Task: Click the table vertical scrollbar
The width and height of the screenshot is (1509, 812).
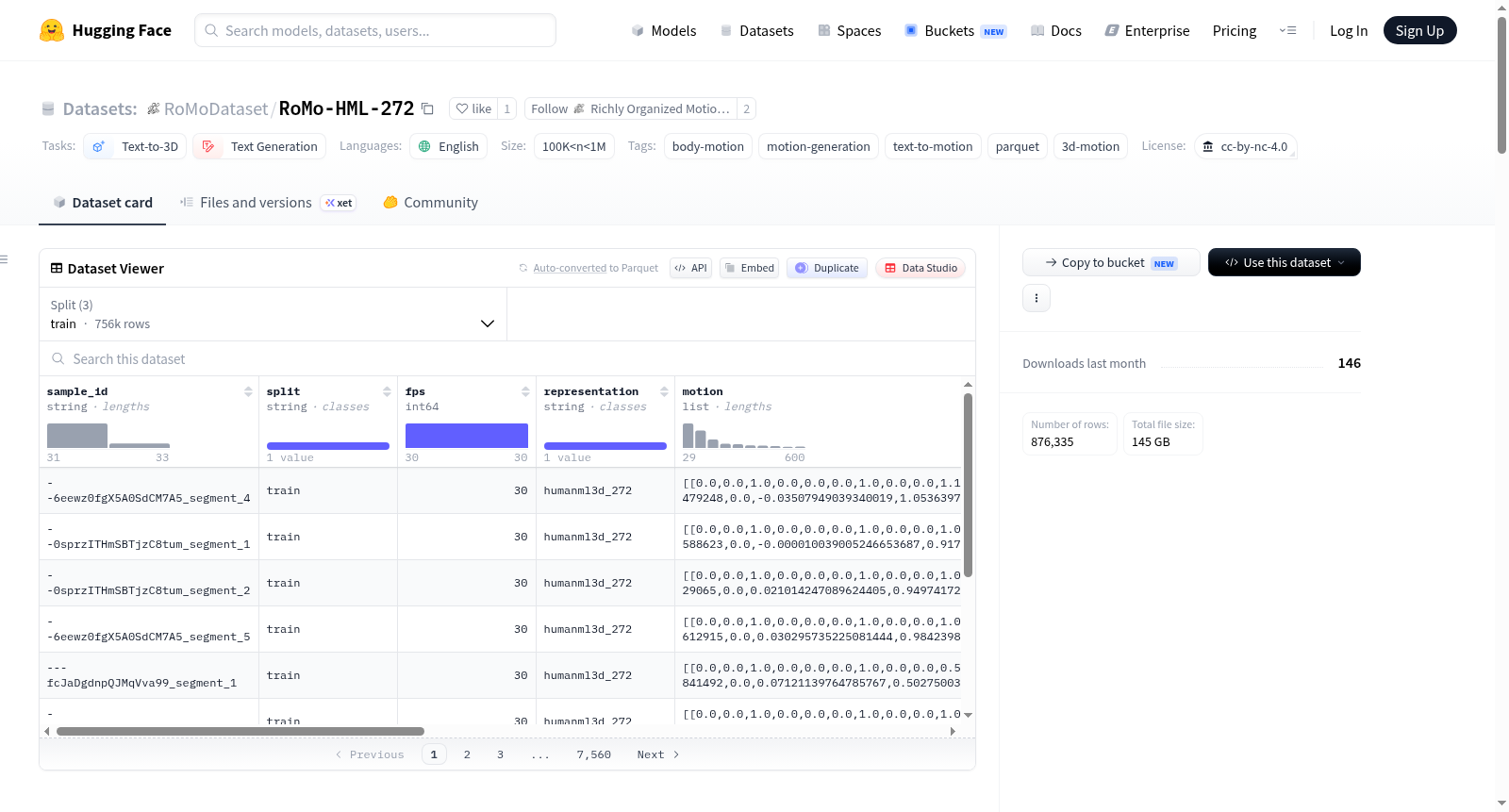Action: coord(968,485)
